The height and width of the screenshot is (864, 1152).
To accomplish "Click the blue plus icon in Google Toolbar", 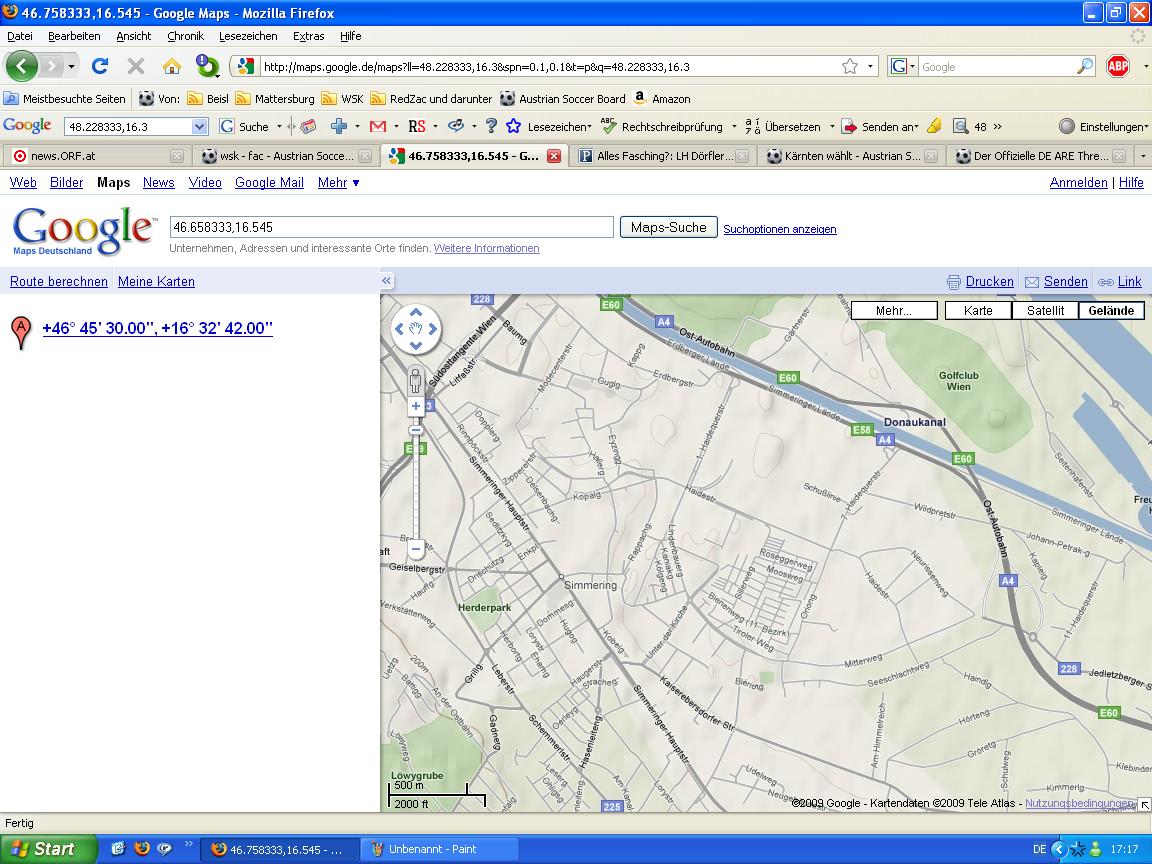I will 339,126.
